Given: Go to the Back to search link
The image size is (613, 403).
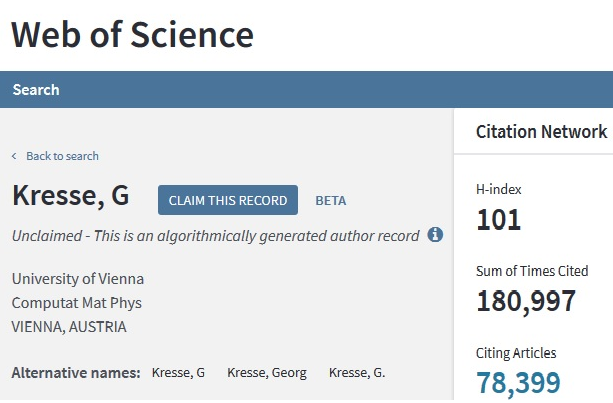Looking at the screenshot, I should point(62,156).
